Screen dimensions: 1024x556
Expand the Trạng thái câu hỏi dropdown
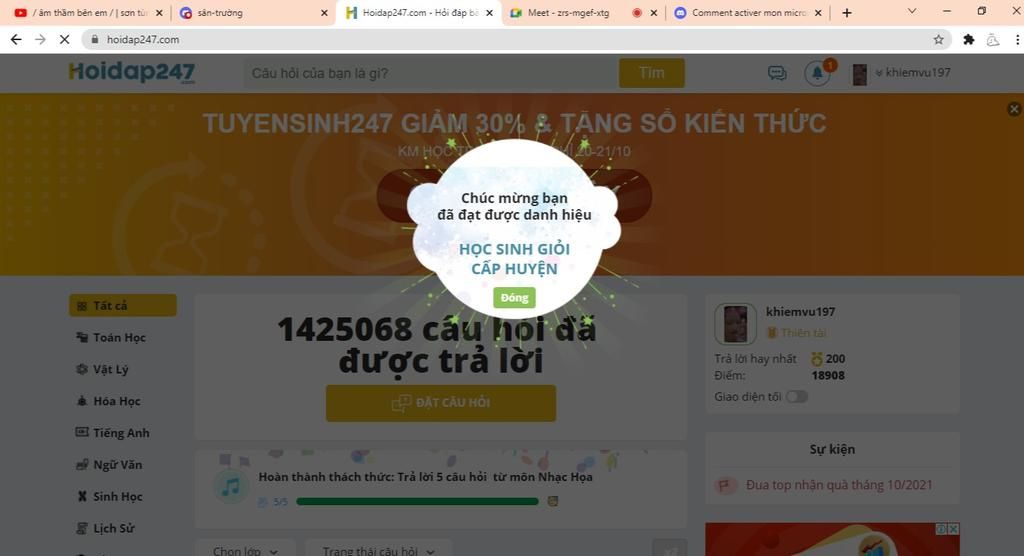(379, 550)
